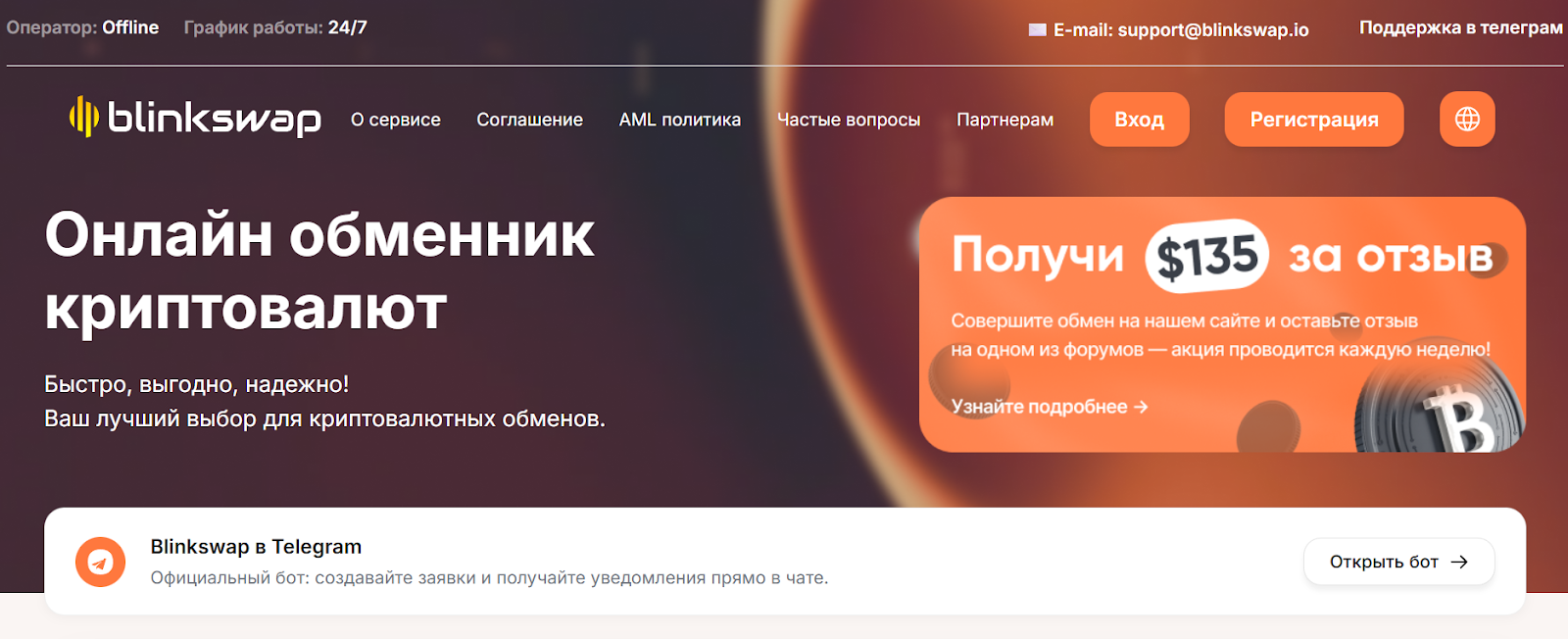The height and width of the screenshot is (639, 1568).
Task: Open Поддержка в телеграм link
Action: click(1460, 27)
